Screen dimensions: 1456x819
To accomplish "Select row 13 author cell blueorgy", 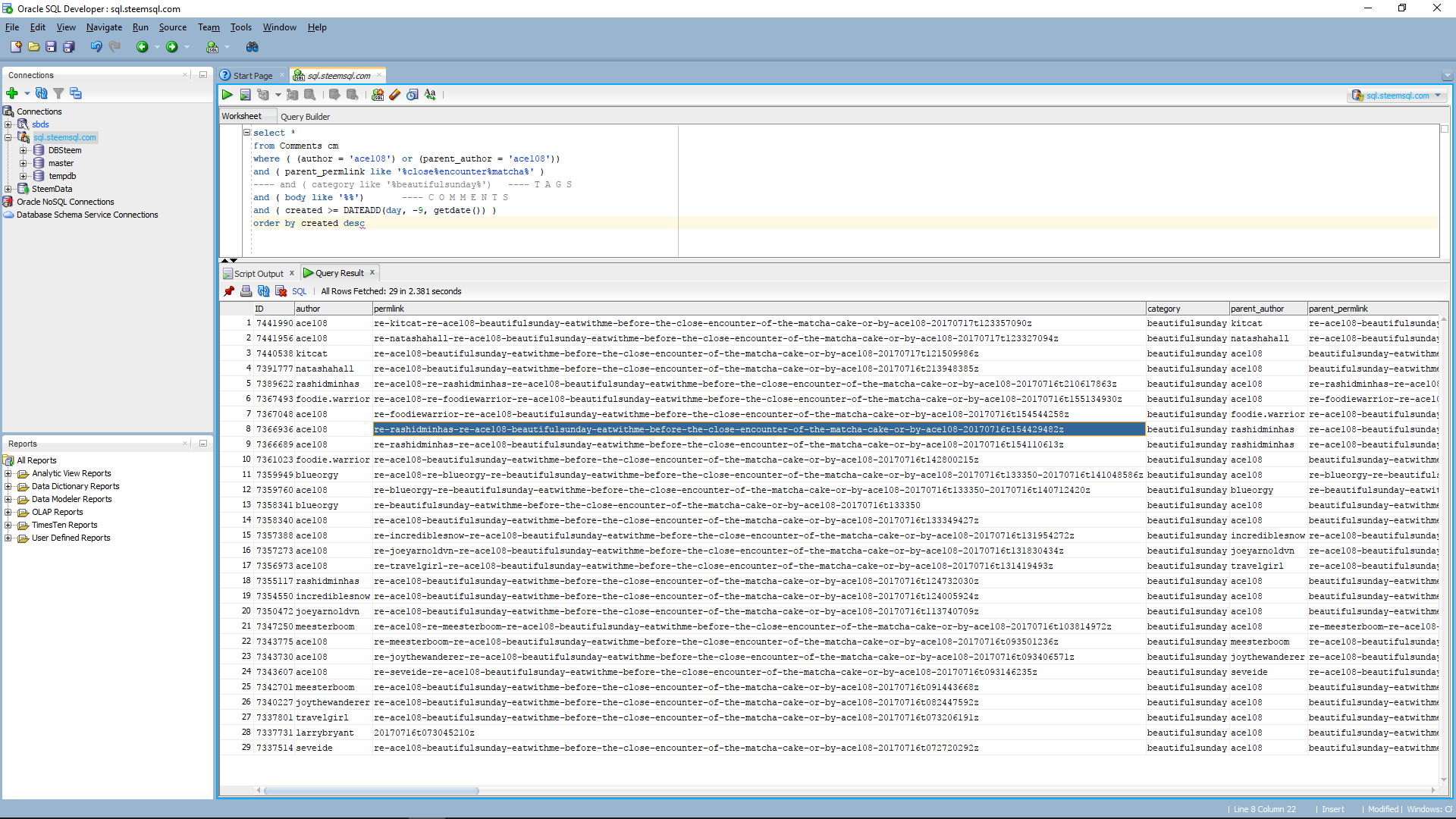I will [x=332, y=505].
